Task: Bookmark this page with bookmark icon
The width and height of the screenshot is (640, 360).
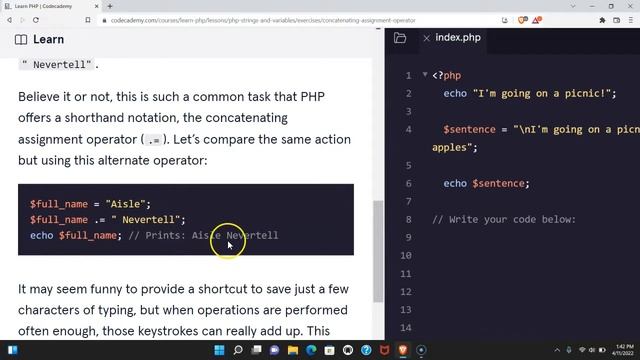Action: pyautogui.click(x=88, y=20)
